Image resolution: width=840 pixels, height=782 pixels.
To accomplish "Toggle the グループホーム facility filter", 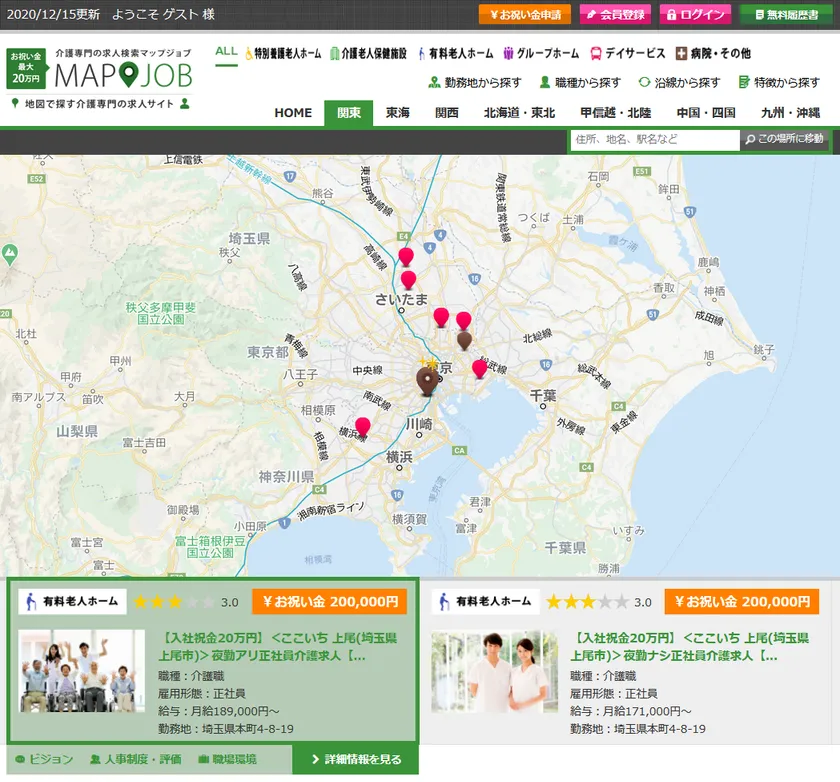I will [x=541, y=53].
